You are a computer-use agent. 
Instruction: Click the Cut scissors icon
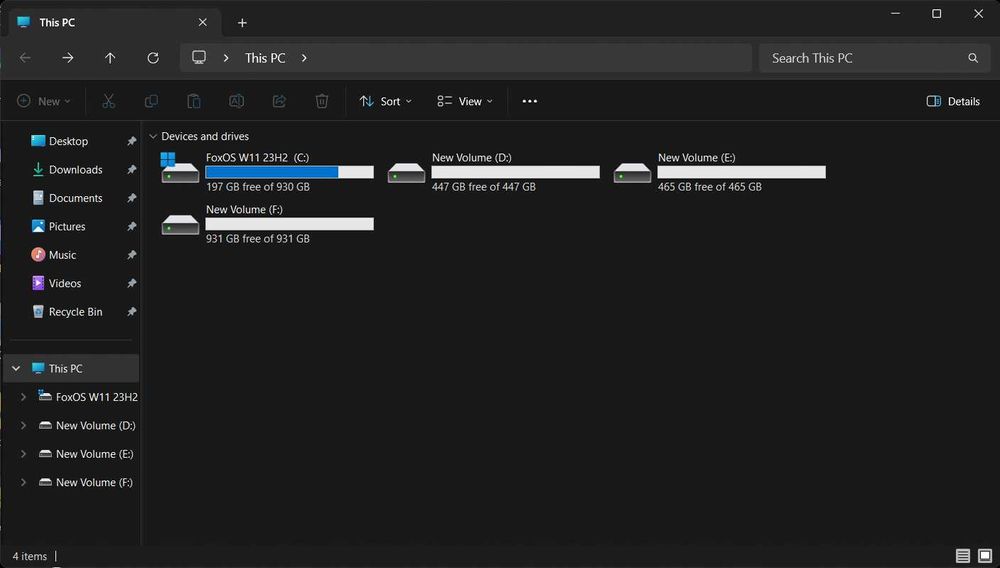tap(108, 101)
